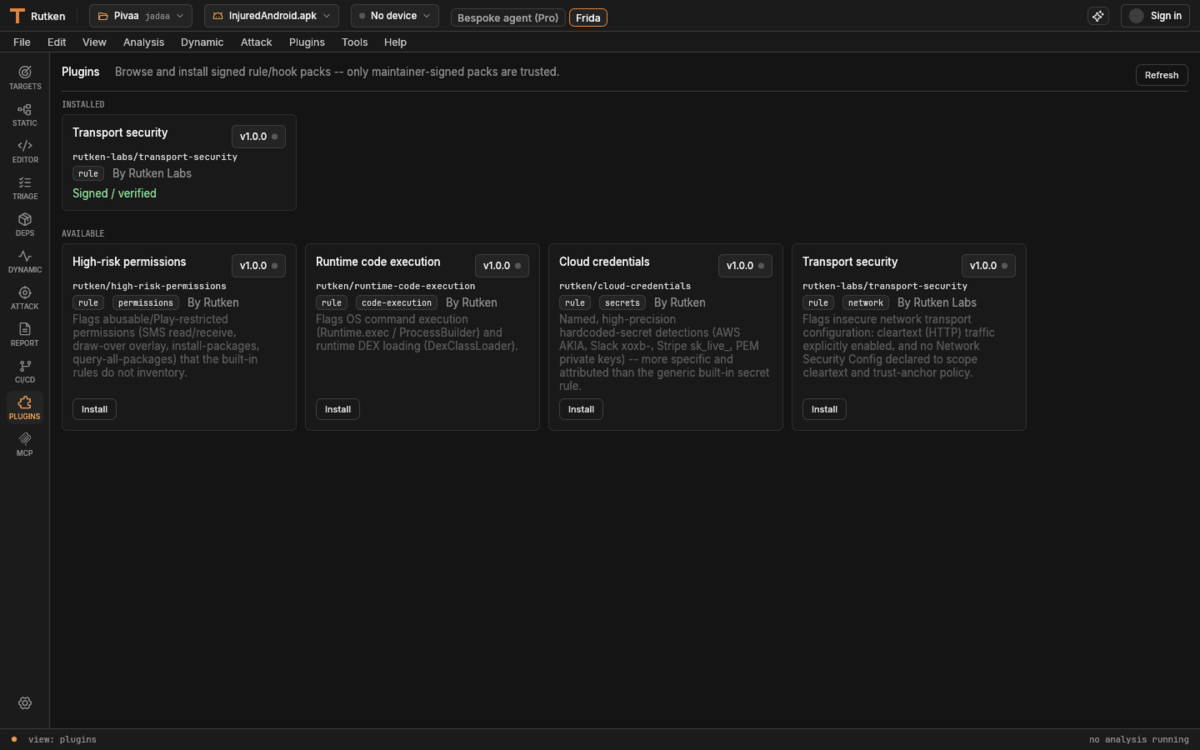The width and height of the screenshot is (1200, 750).
Task: Open the Editor sidebar panel
Action: point(25,151)
